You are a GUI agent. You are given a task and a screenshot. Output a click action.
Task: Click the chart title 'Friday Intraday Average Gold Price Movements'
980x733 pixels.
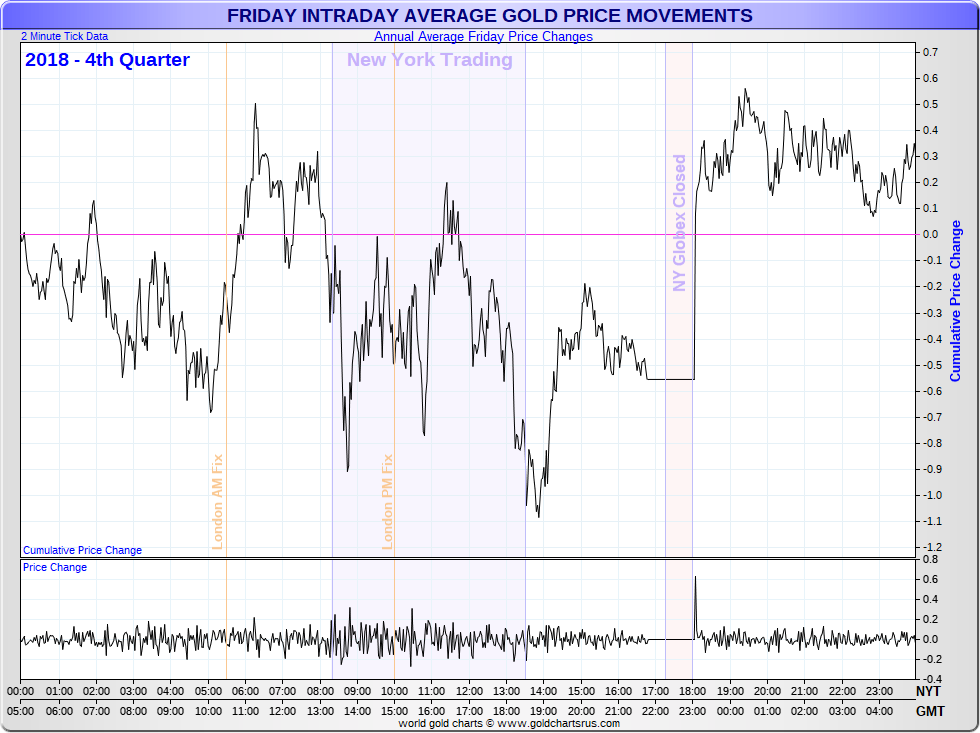(489, 15)
